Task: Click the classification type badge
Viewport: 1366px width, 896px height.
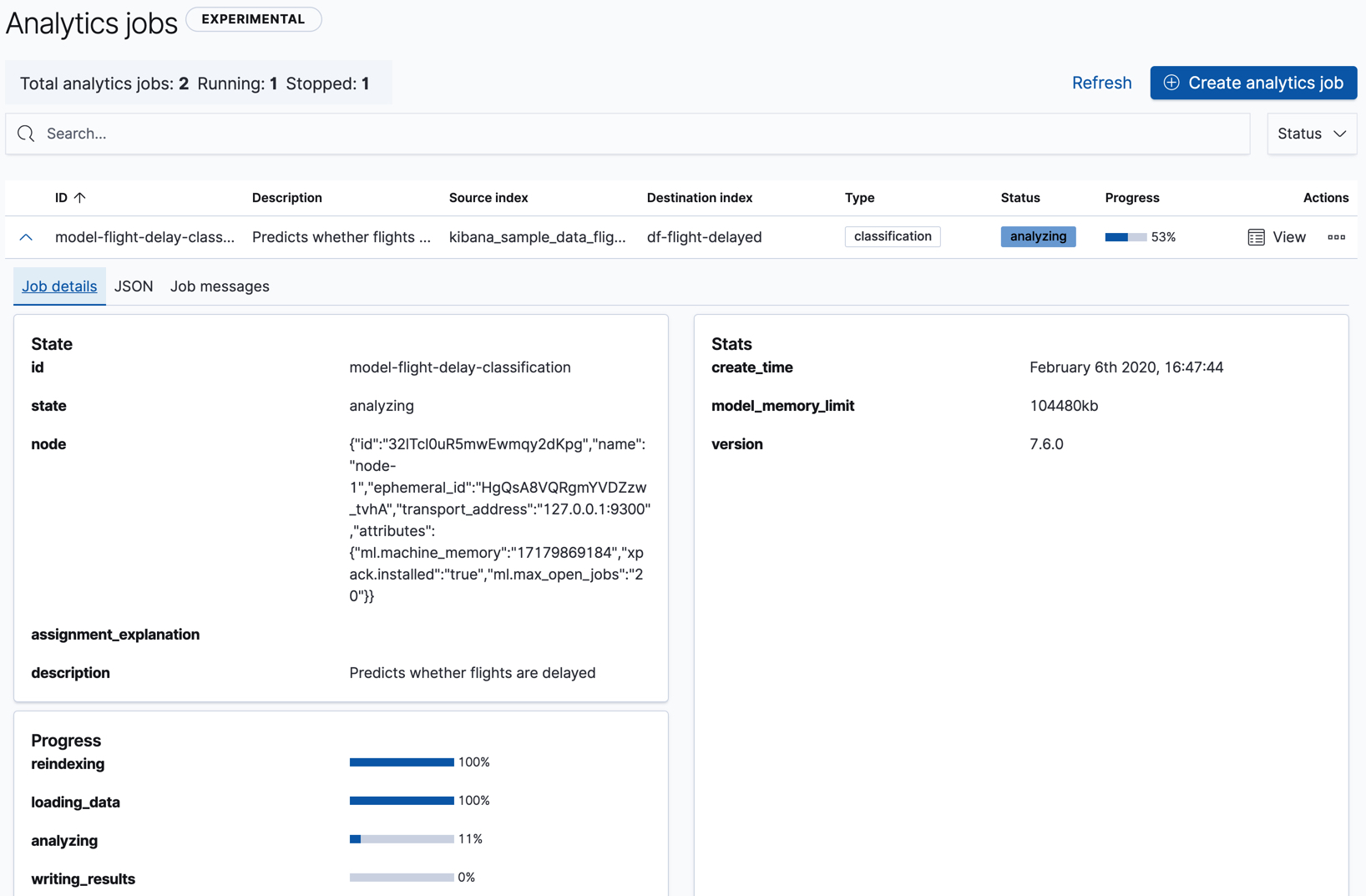Action: pos(892,236)
